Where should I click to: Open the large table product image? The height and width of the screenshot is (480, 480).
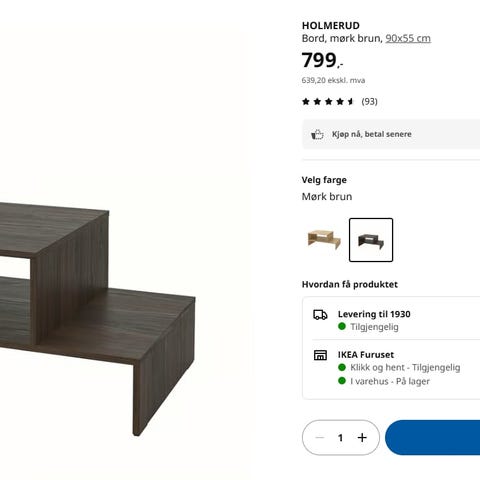tap(98, 318)
